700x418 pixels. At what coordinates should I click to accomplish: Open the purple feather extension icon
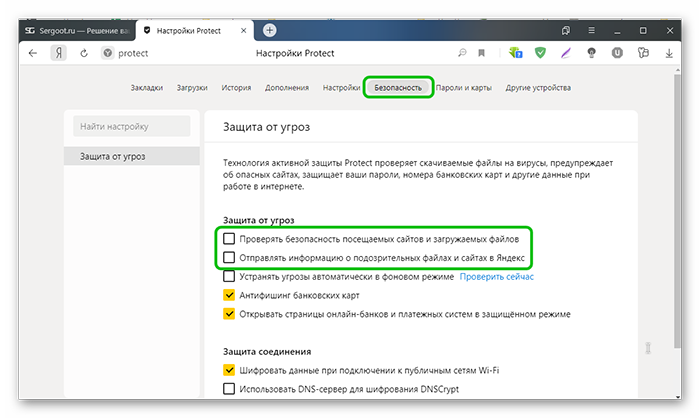(566, 53)
